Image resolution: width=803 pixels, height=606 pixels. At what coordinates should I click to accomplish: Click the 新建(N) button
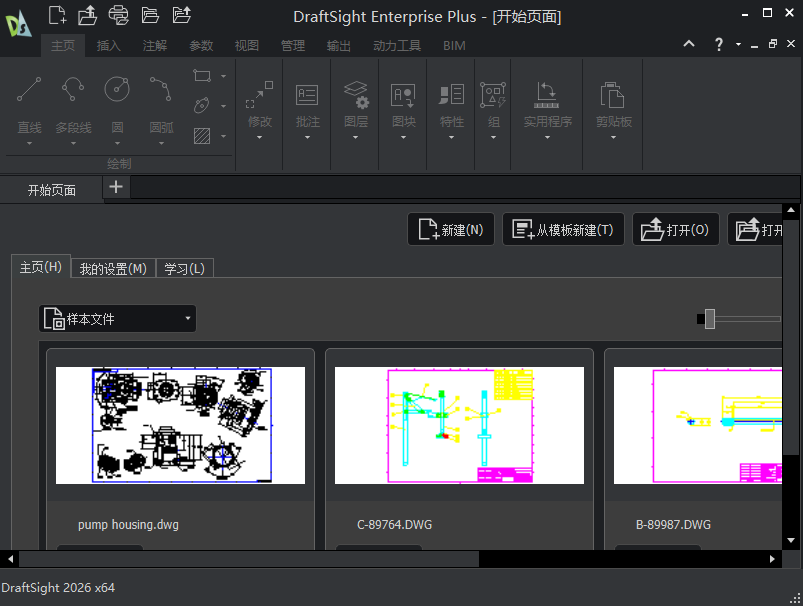(x=451, y=229)
